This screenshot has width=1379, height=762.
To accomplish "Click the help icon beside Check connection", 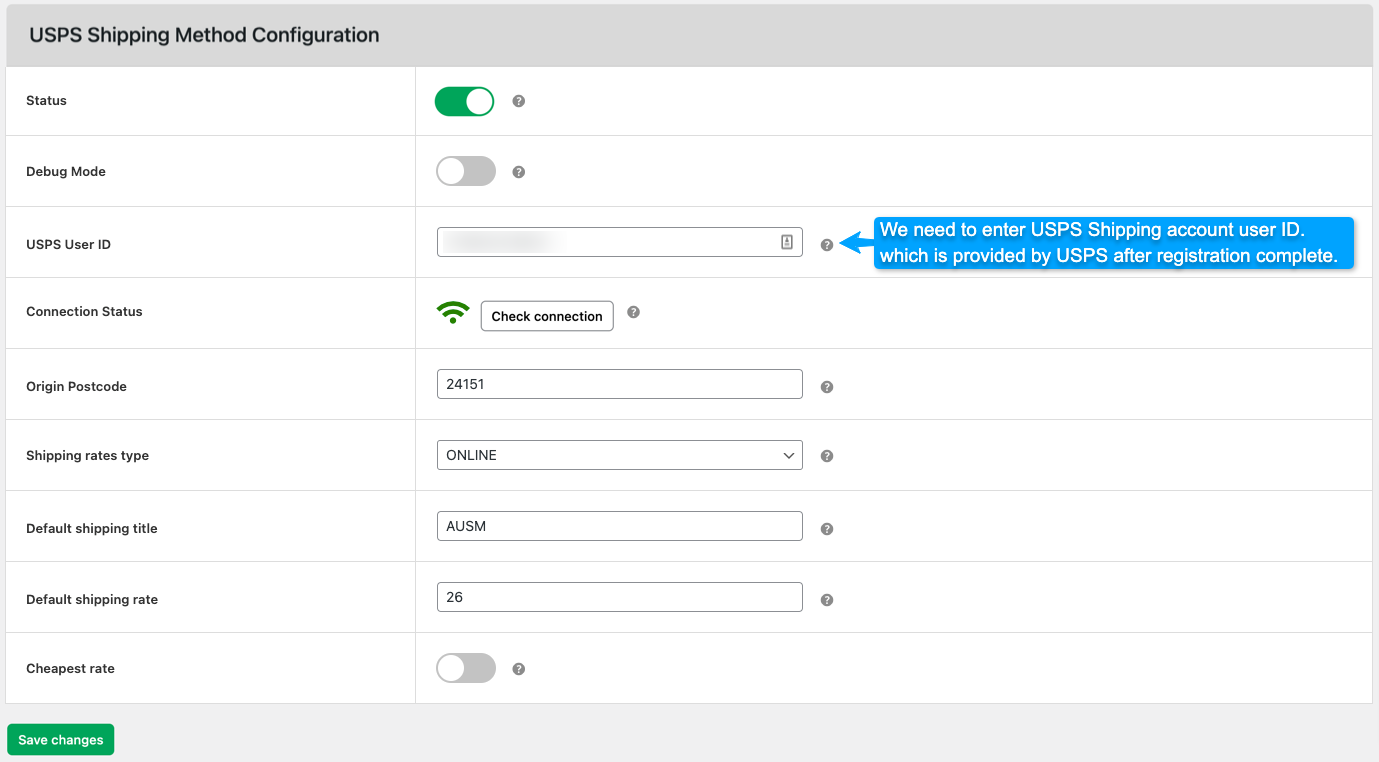I will (x=633, y=312).
